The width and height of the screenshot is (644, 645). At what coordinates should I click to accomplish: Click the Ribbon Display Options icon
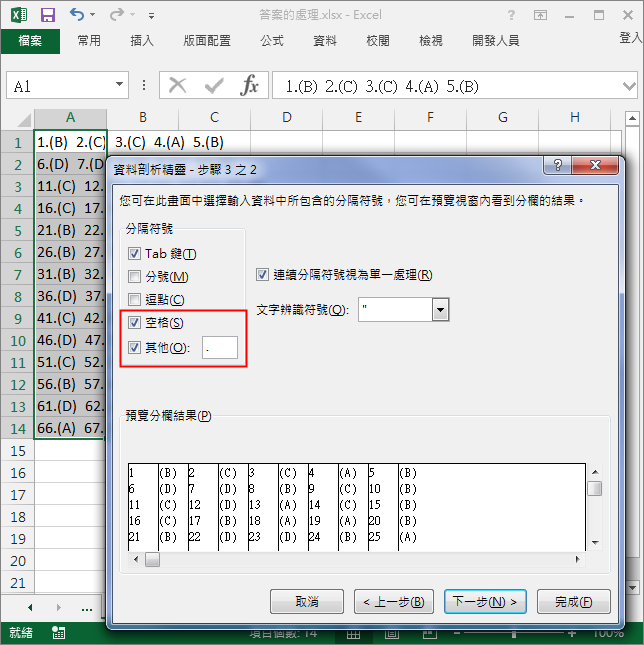coord(540,15)
